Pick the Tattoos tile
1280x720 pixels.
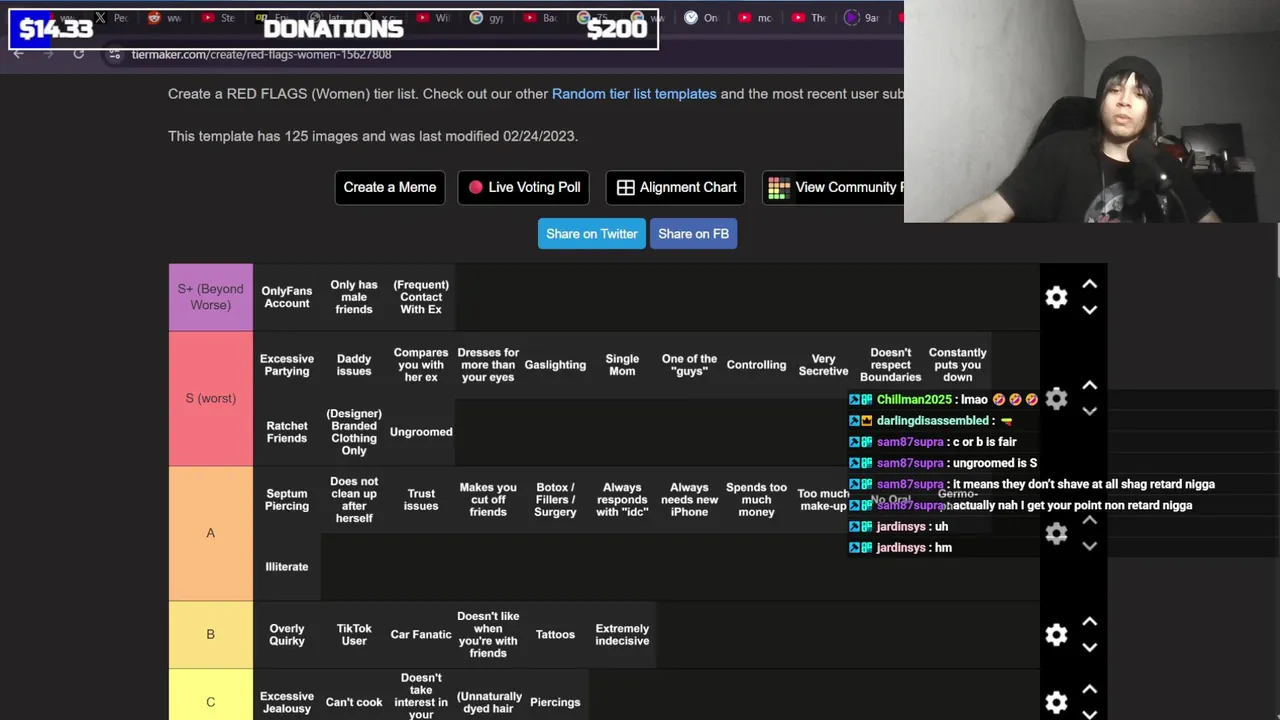click(x=555, y=635)
